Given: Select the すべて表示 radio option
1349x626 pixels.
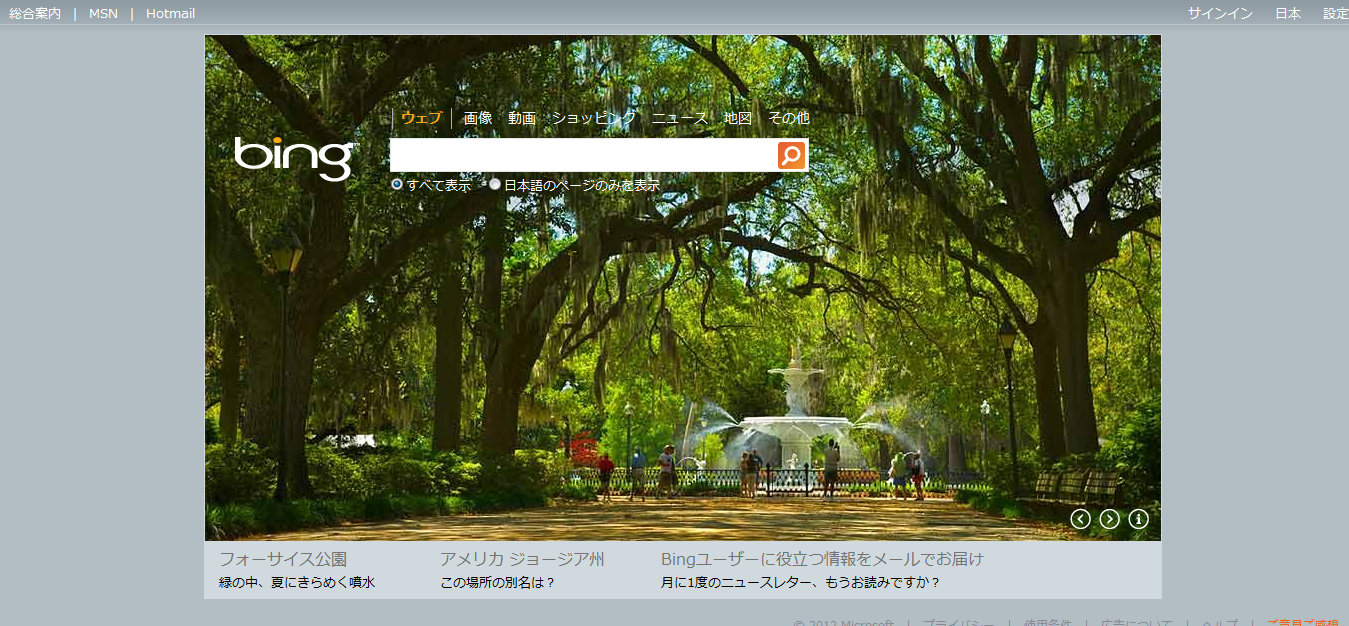Looking at the screenshot, I should (x=397, y=185).
